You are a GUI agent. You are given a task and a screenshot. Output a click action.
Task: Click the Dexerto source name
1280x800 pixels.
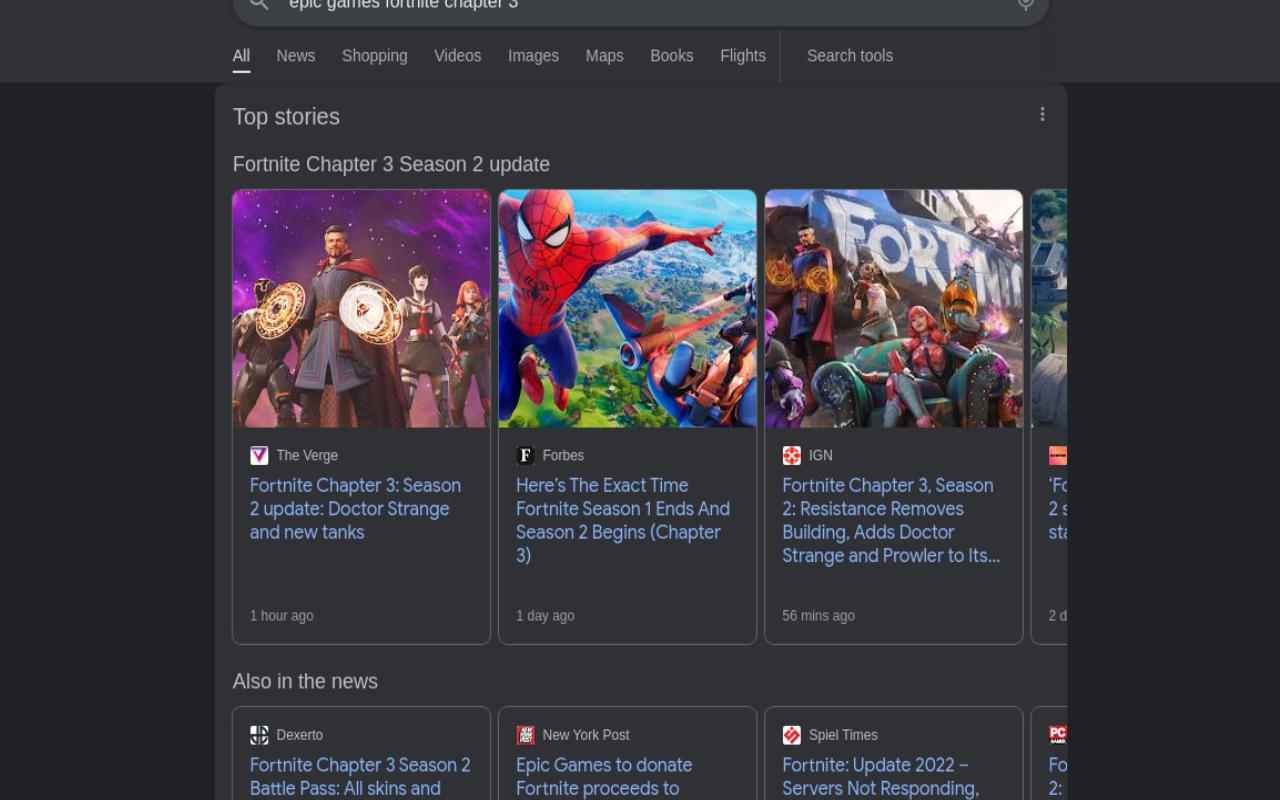point(299,735)
